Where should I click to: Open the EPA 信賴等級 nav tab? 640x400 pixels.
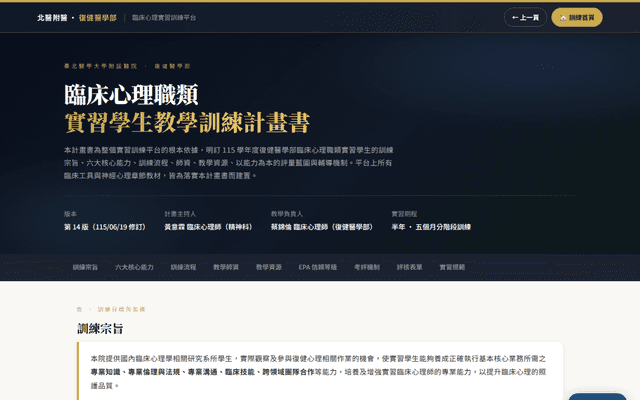click(x=318, y=267)
